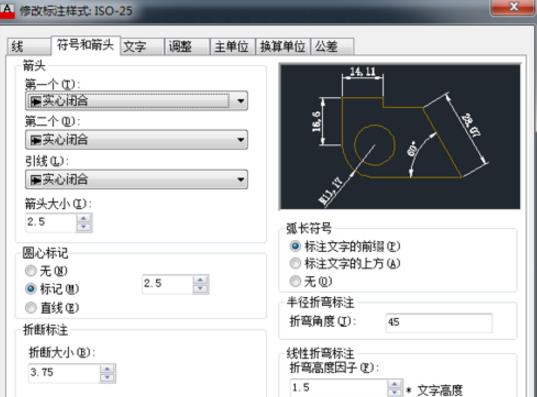Click the 折弯高度因子 input field
Viewport: 537px width, 397px height.
click(339, 388)
